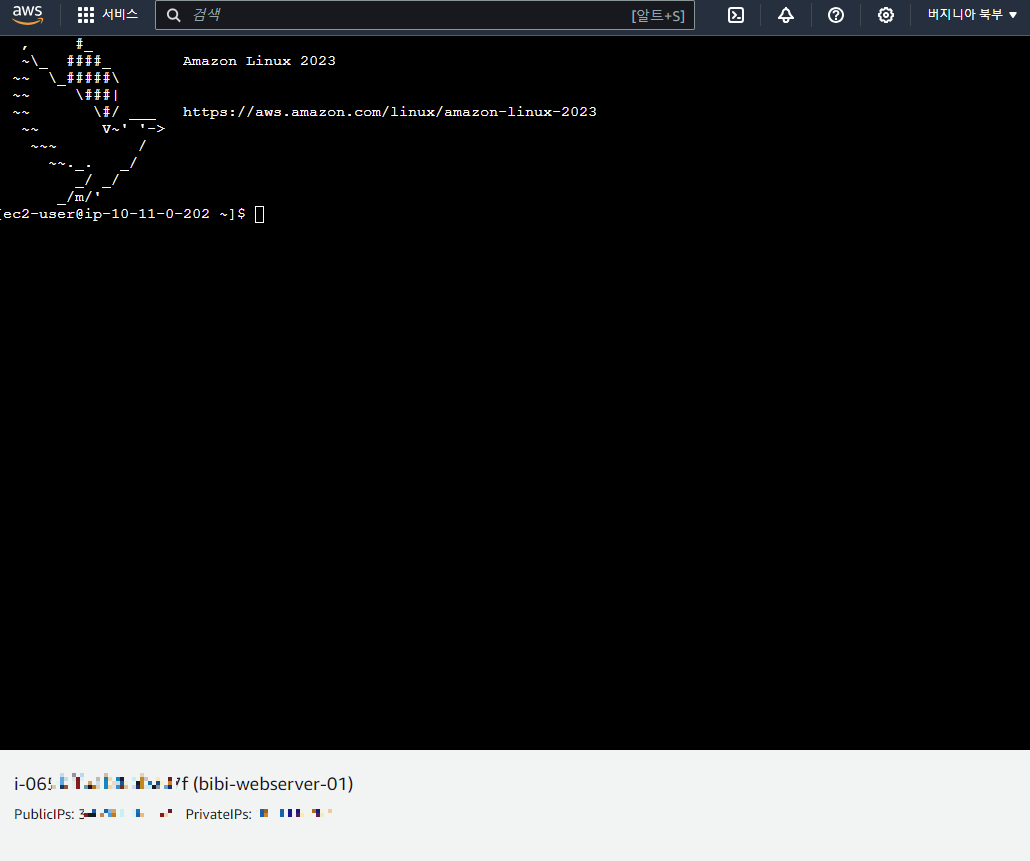Open the AWS console home logo
This screenshot has width=1030, height=861.
pyautogui.click(x=28, y=15)
